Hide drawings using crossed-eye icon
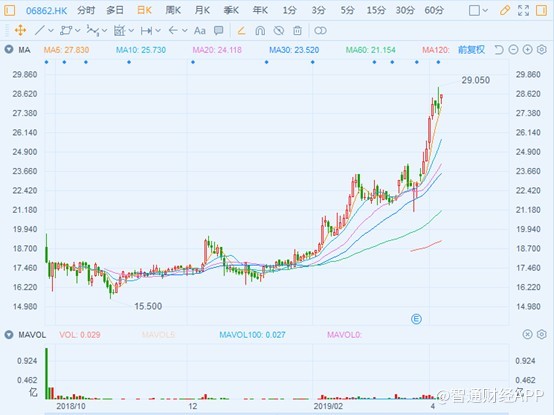The height and width of the screenshot is (415, 554). 279,31
